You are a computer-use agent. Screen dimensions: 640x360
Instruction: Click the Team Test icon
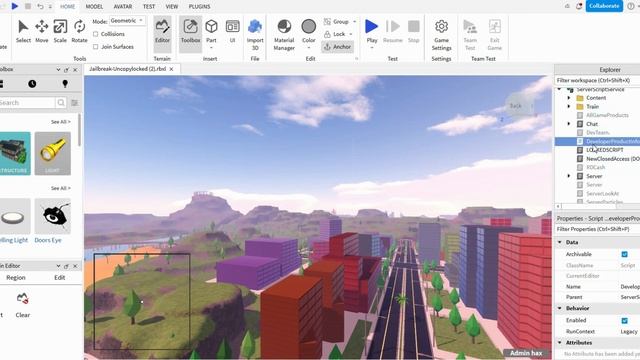tap(470, 34)
